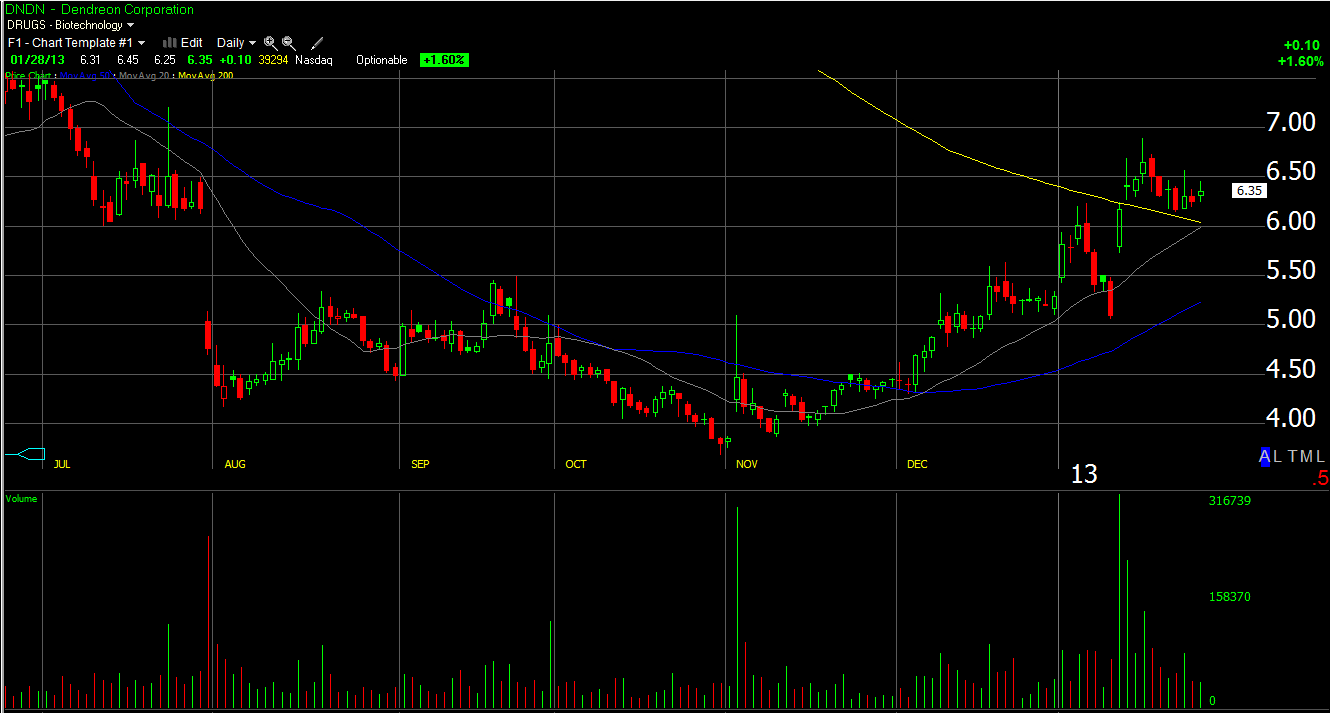Open the Daily timeframe dropdown

(236, 43)
